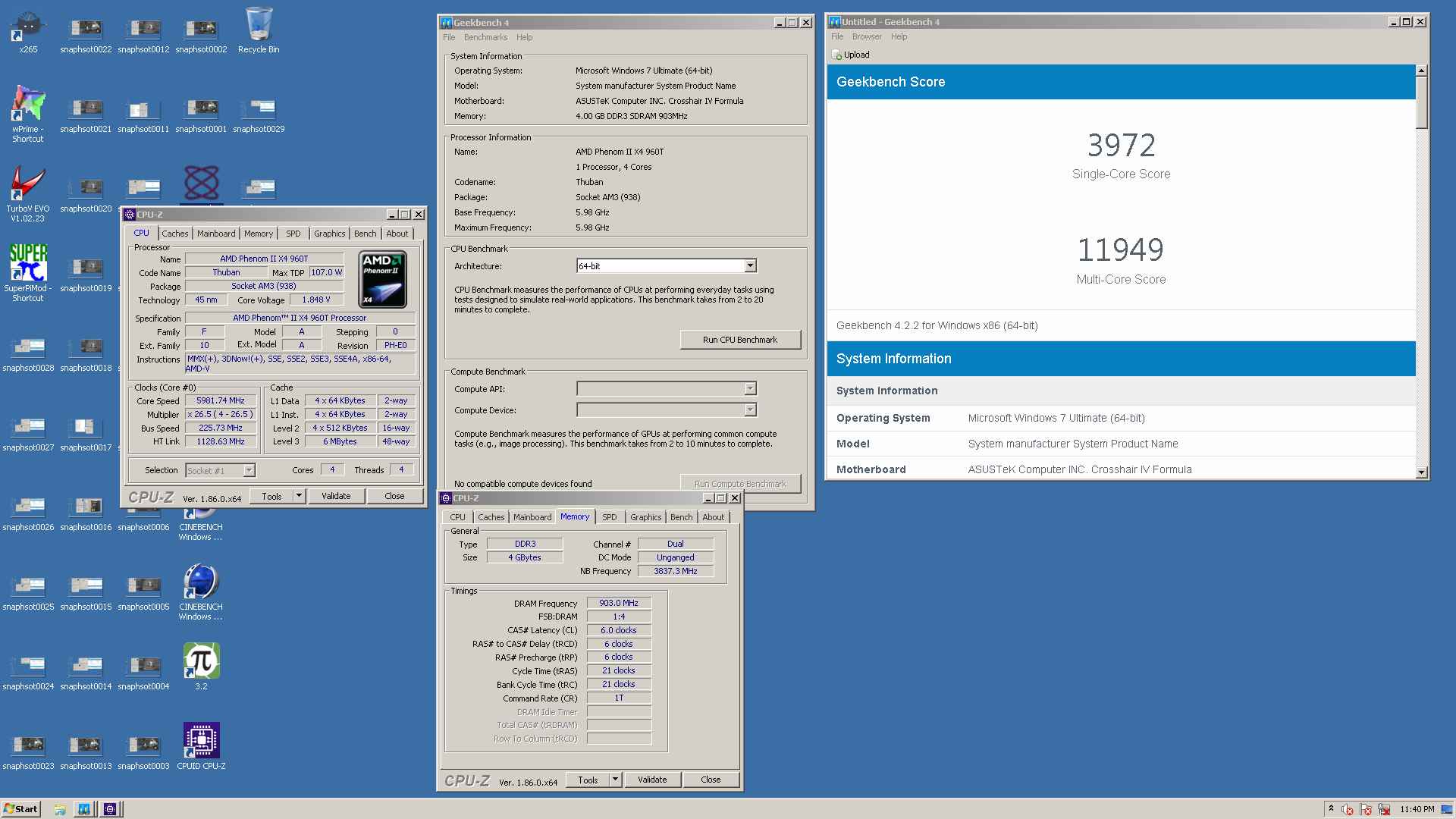Open CINEBENCH Windows icon above snaphsot0005 row

(x=201, y=591)
